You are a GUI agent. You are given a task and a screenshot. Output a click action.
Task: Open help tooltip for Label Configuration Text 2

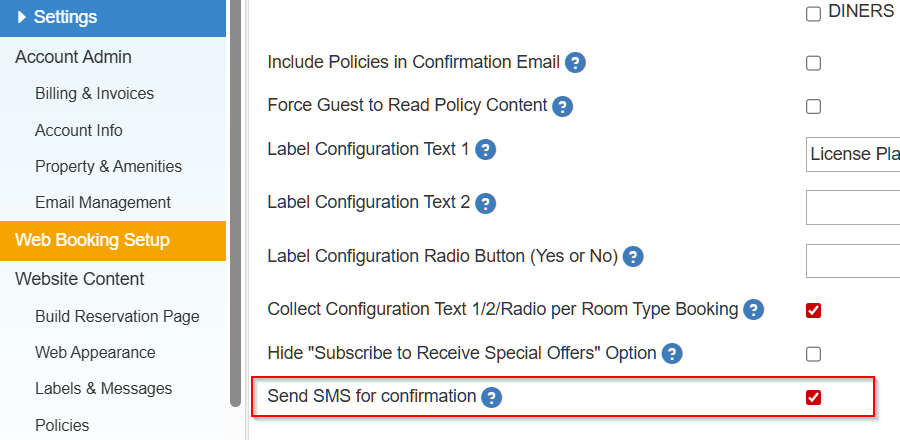(485, 203)
